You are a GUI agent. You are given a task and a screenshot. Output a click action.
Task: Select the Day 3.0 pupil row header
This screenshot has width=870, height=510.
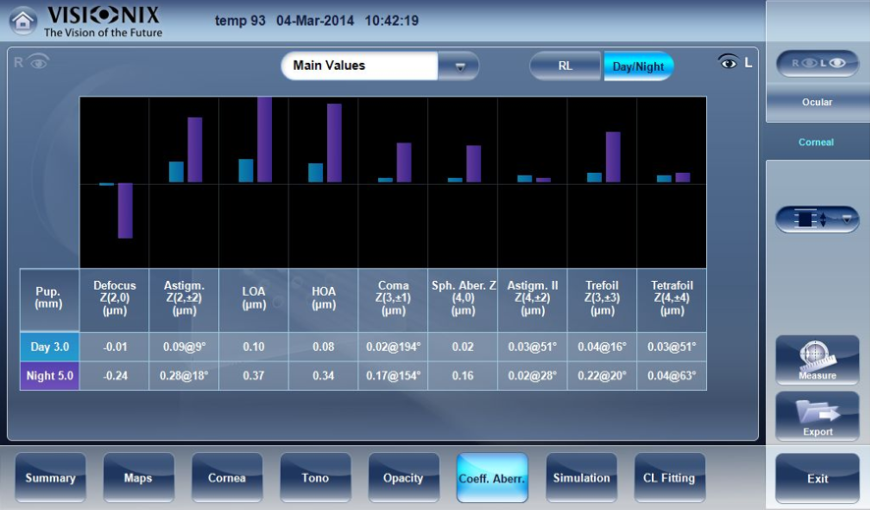point(49,347)
